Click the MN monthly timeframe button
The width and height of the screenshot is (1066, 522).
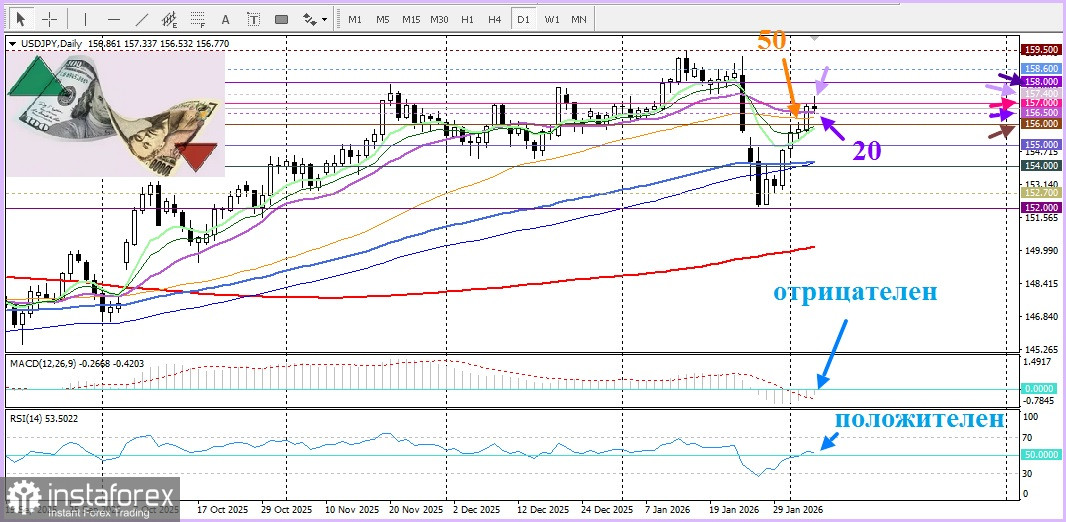point(579,19)
